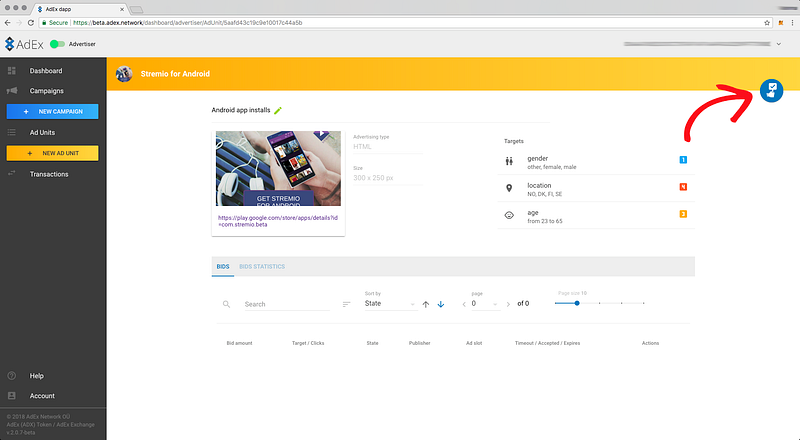Go to the next page chevron
Viewport: 800px width, 440px height.
(508, 304)
